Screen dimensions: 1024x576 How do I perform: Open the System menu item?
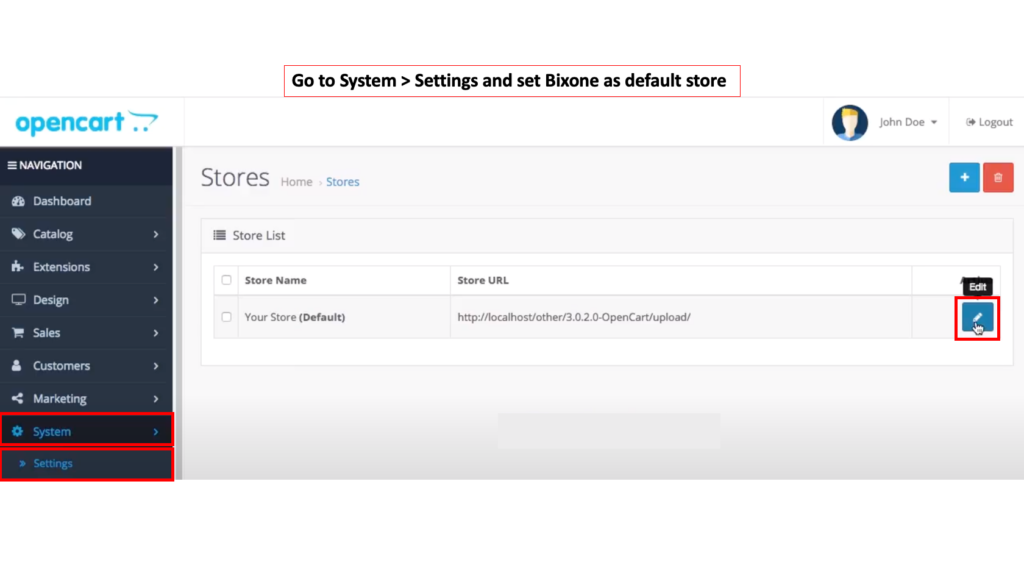86,431
